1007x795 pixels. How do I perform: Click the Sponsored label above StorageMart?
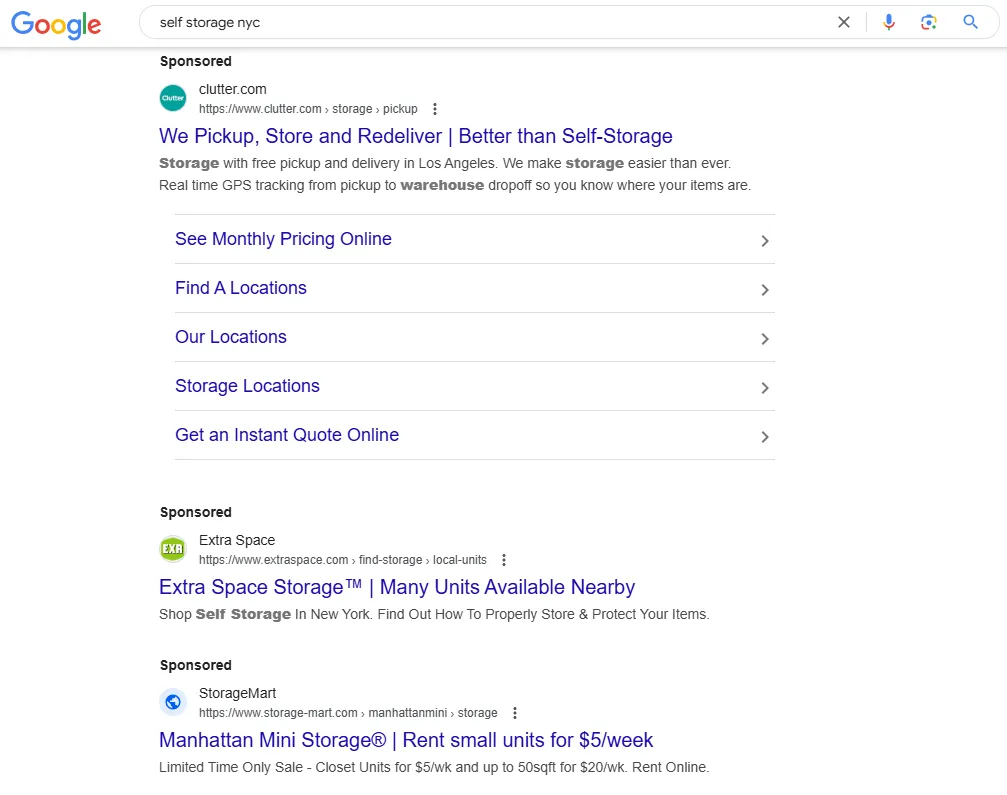tap(196, 665)
